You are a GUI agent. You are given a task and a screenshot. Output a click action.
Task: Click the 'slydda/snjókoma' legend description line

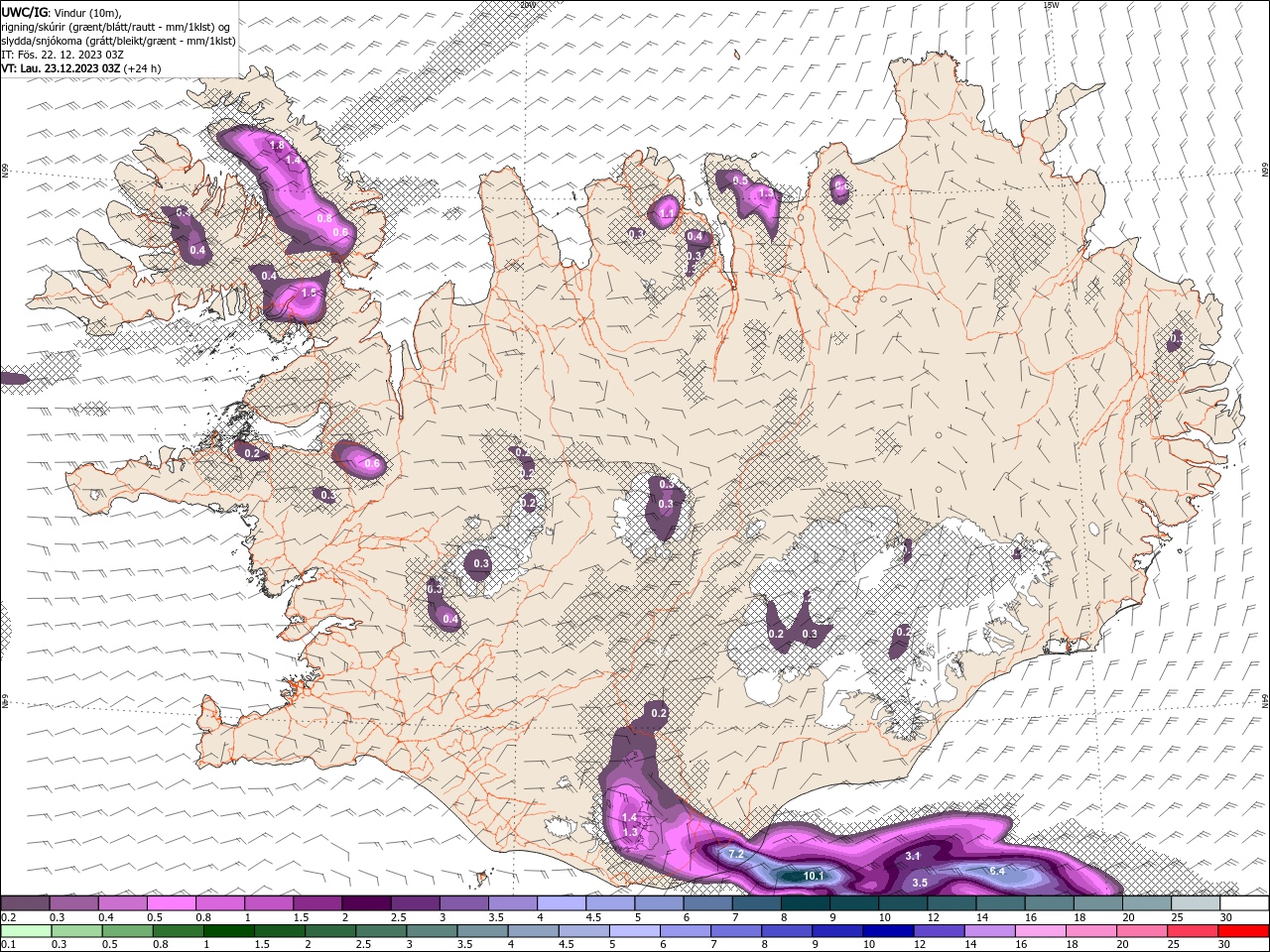coord(118,41)
